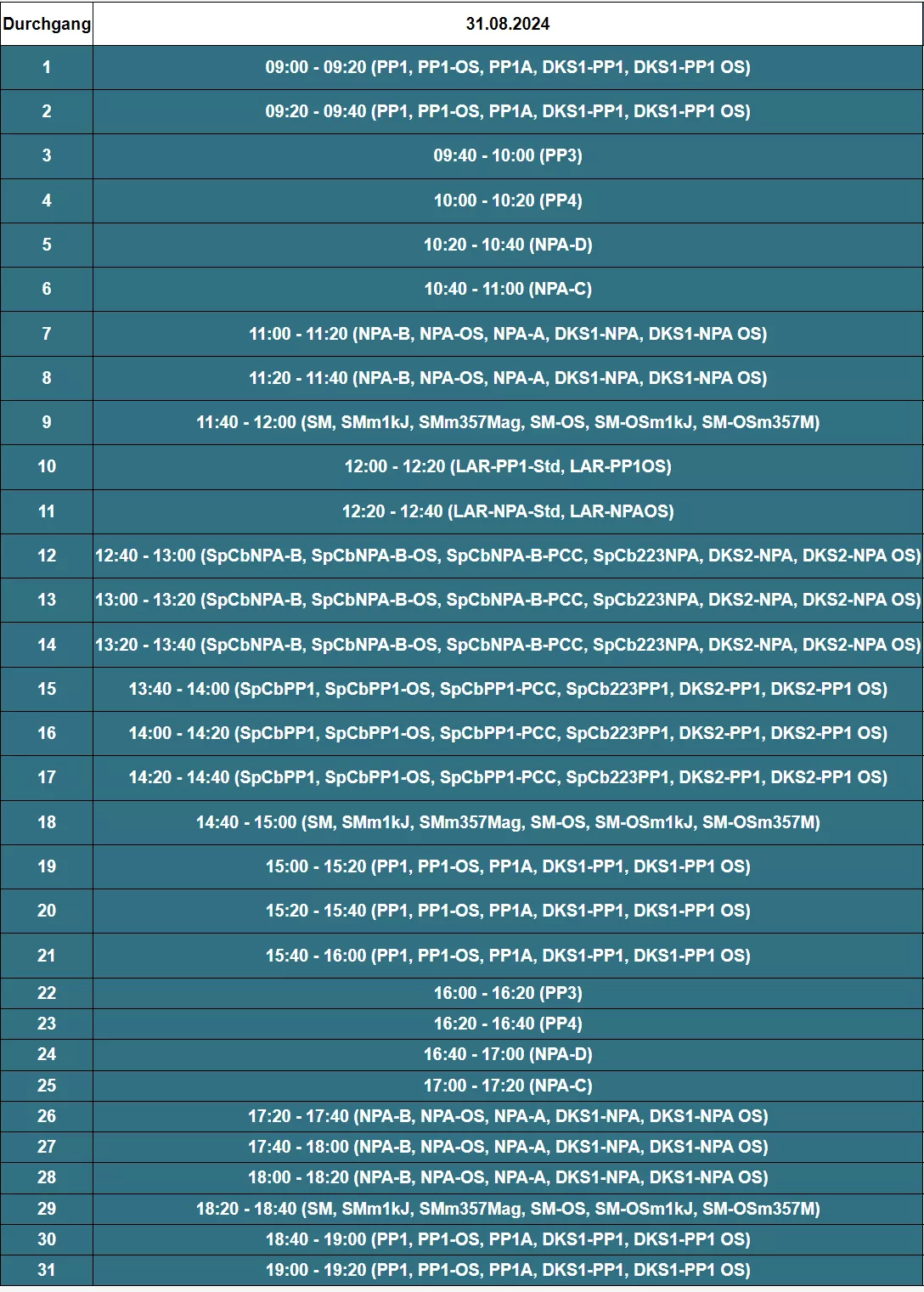
Task: Click the 13:00 - 13:20 SpCbNPA-B slot
Action: pos(507,600)
